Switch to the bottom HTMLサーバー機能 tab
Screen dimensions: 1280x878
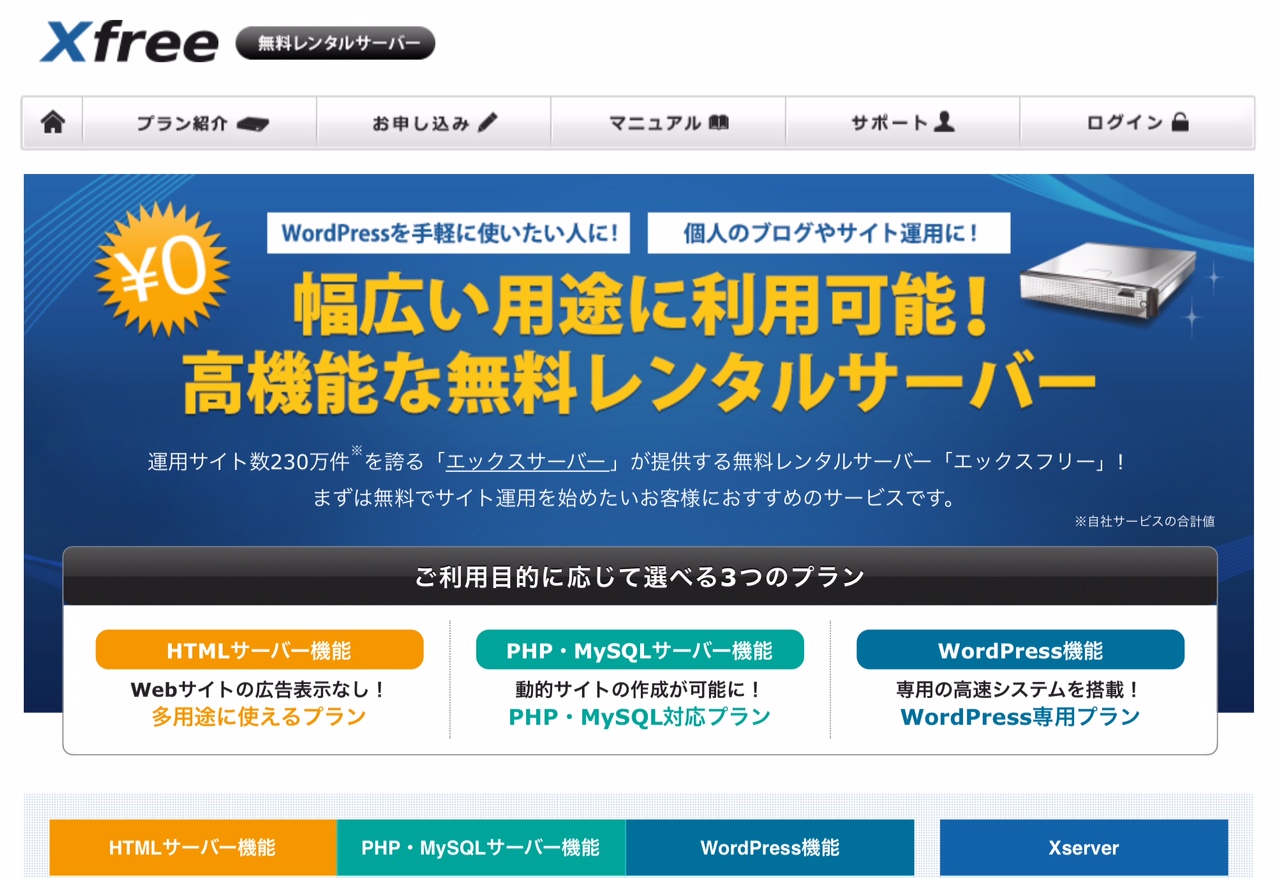point(193,847)
